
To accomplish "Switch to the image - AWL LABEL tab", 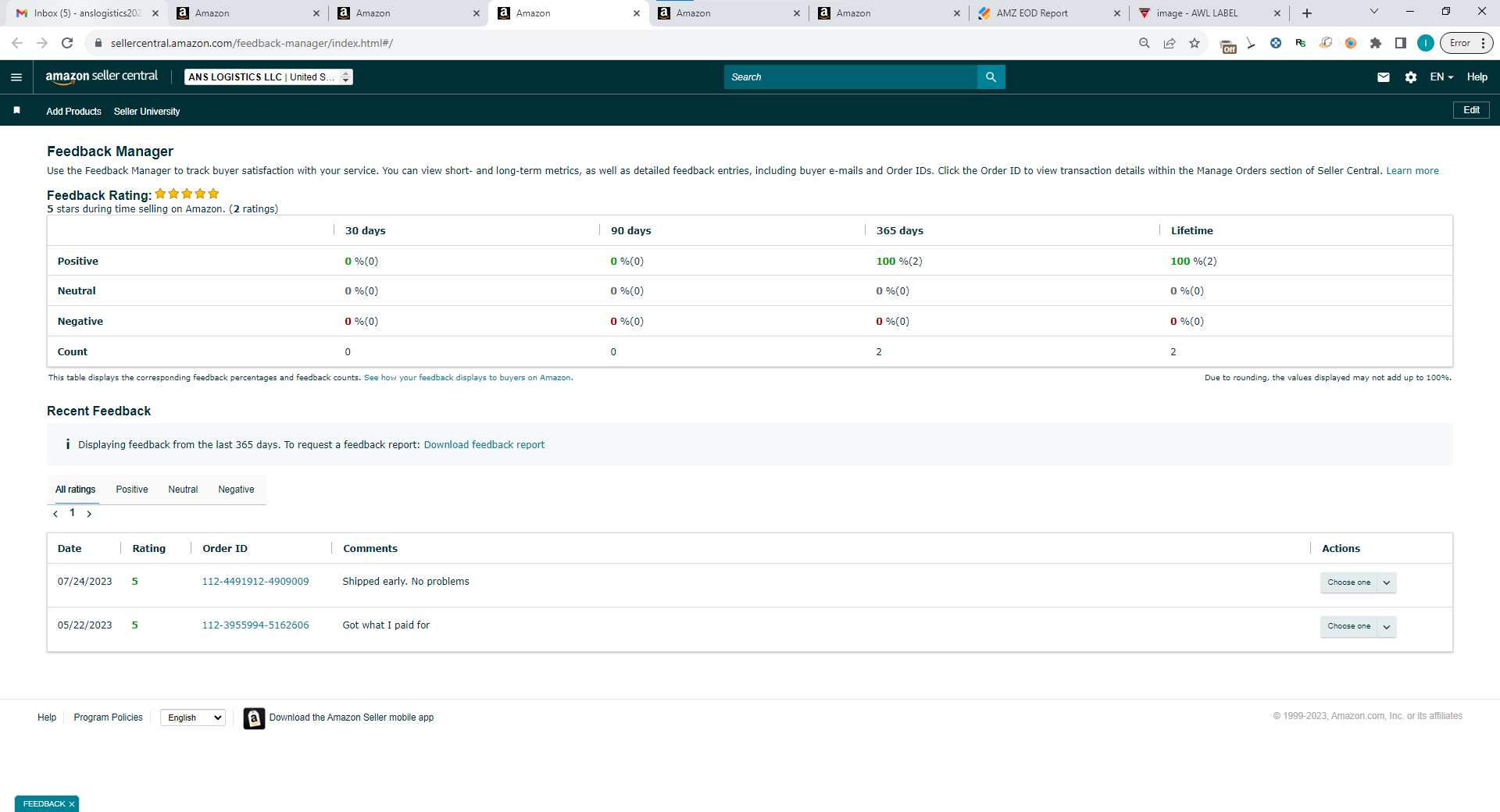I will pos(1209,13).
